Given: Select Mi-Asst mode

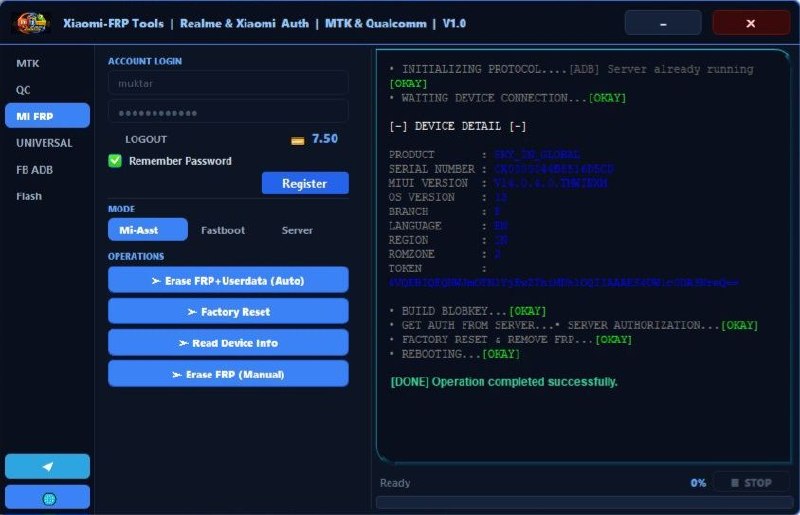Looking at the screenshot, I should (x=148, y=230).
